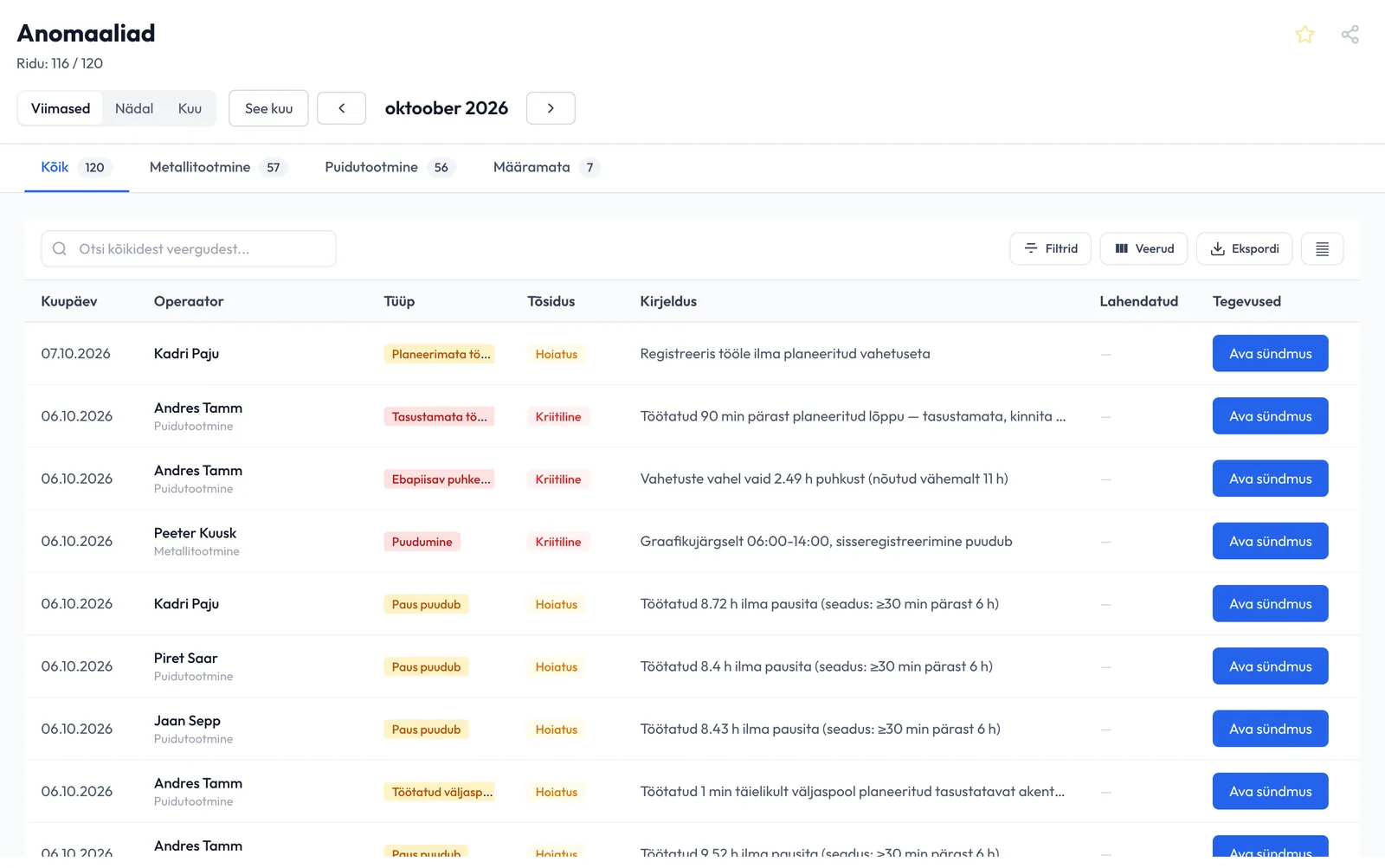Open event for Ebapiisav puhke... row

pyautogui.click(x=1270, y=479)
